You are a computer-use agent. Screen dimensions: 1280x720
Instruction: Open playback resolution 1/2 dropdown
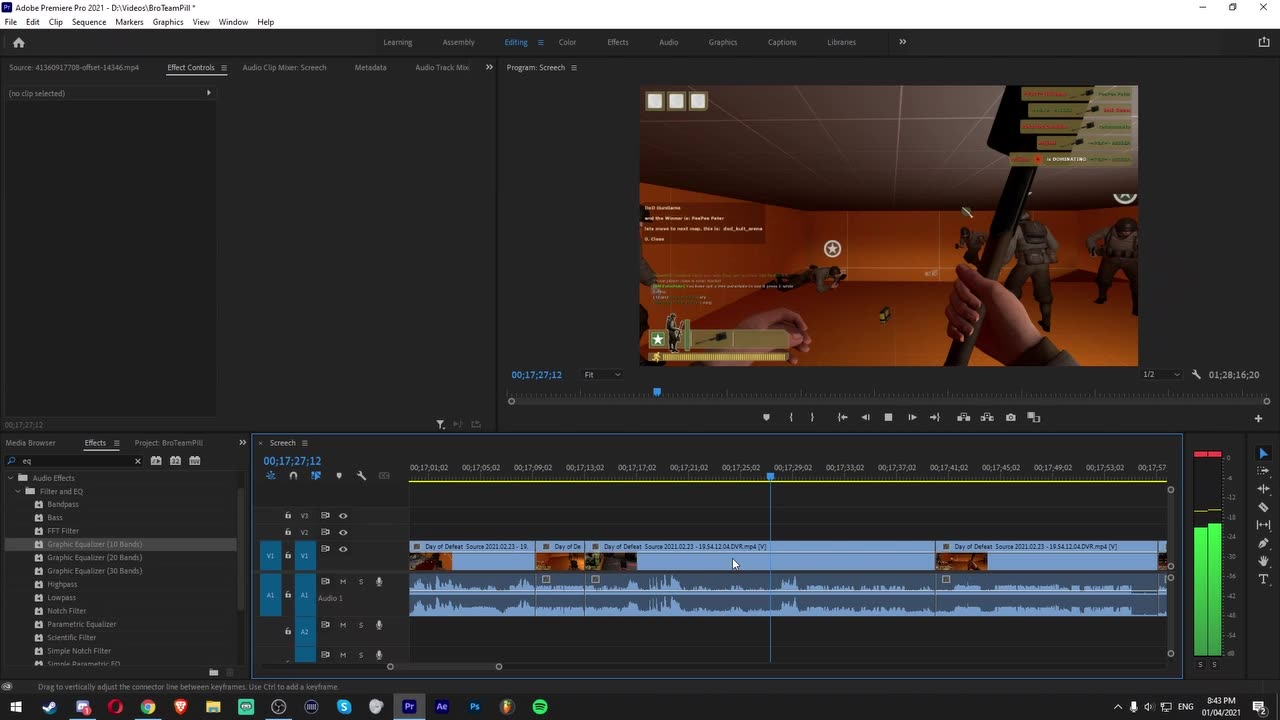point(1162,375)
